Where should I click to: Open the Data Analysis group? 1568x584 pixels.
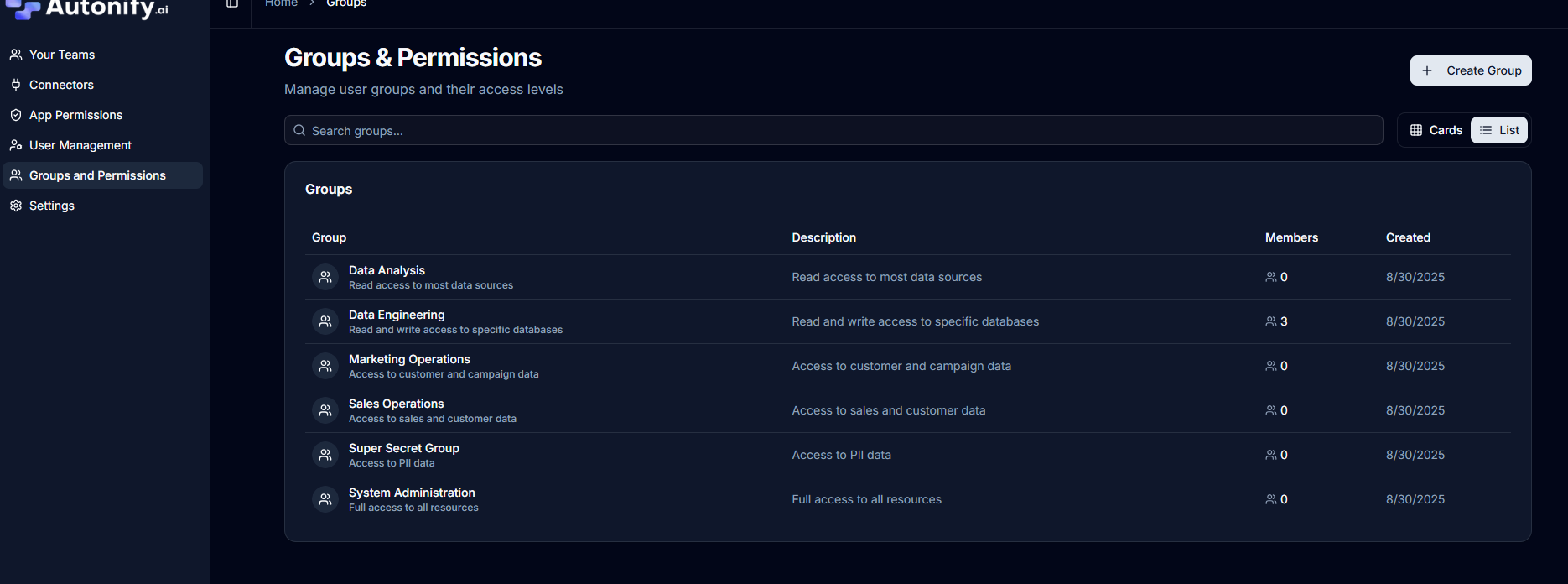click(x=387, y=270)
